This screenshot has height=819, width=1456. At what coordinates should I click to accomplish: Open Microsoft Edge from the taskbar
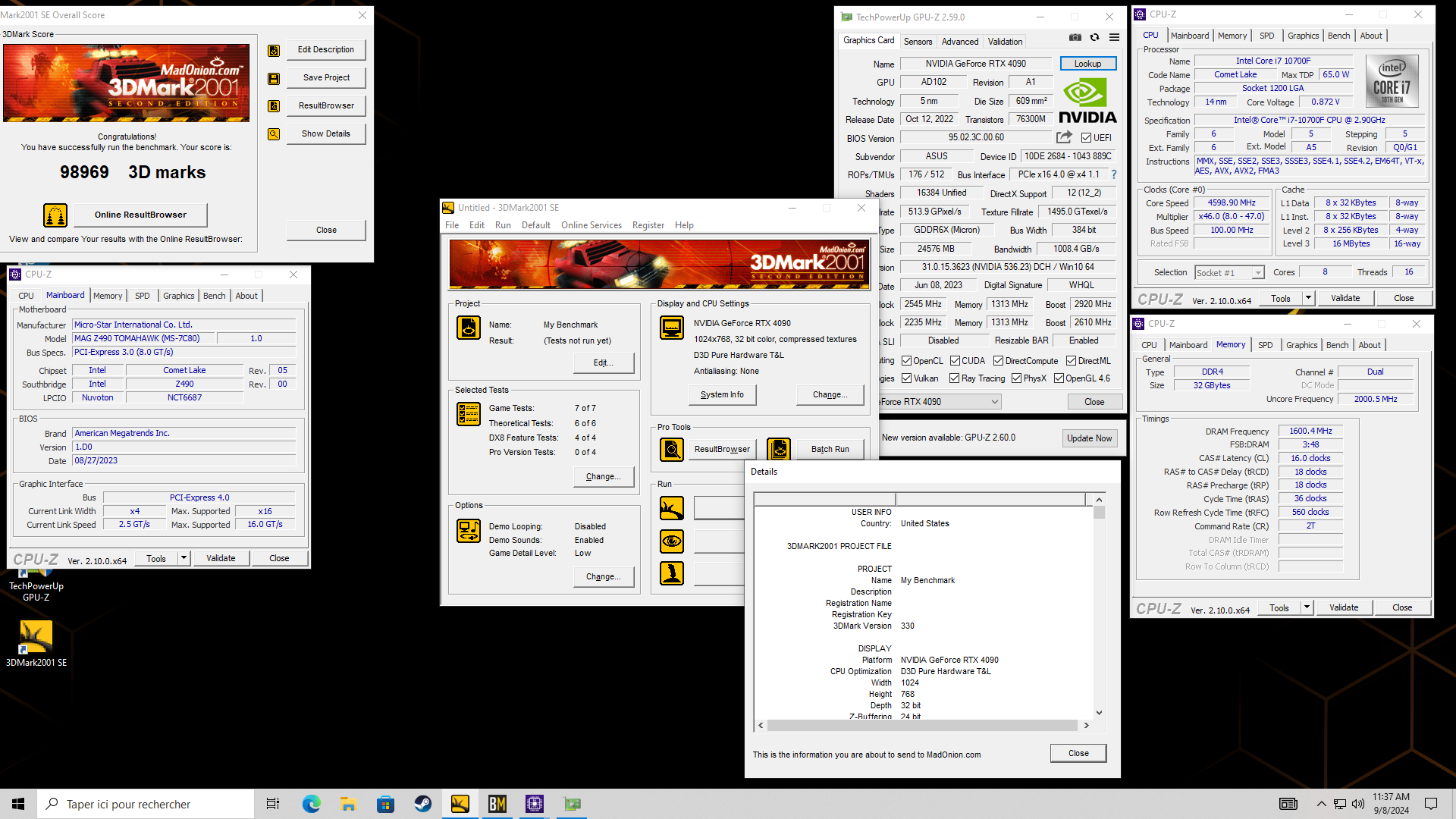[311, 804]
